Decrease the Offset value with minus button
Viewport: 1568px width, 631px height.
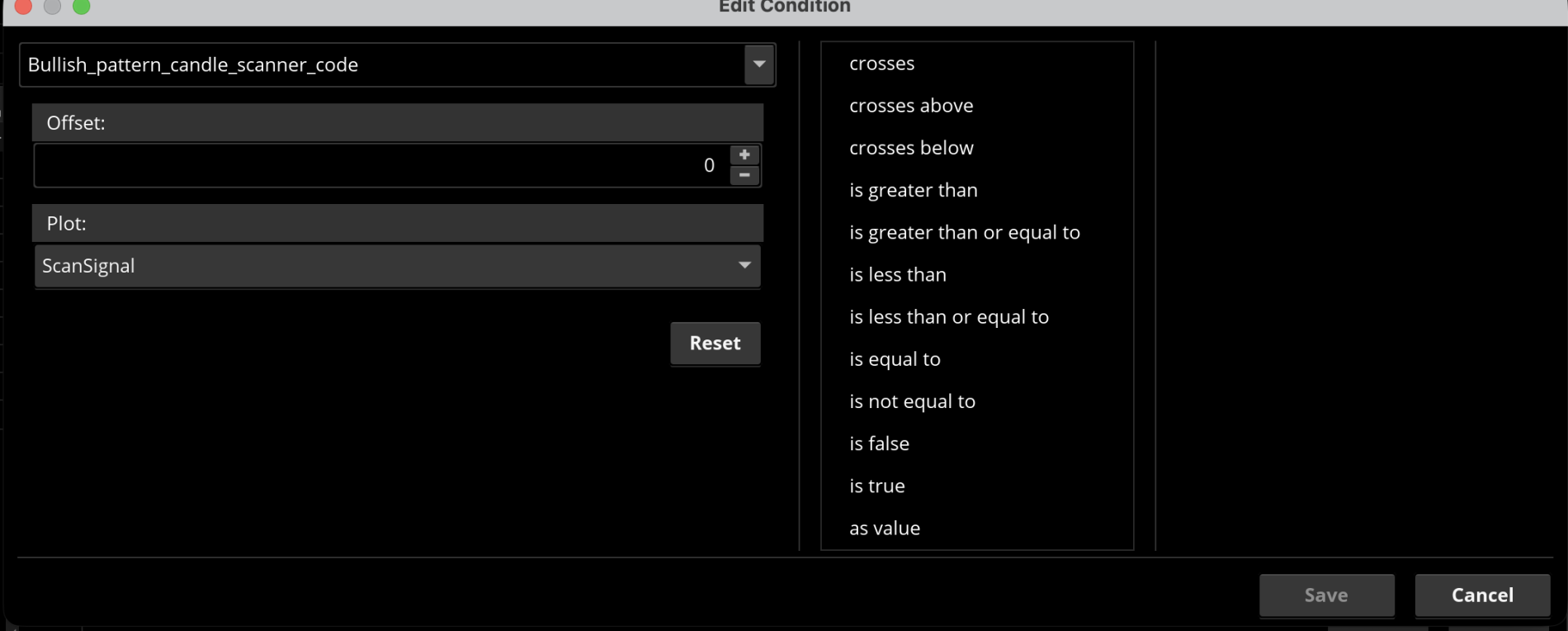coord(744,175)
